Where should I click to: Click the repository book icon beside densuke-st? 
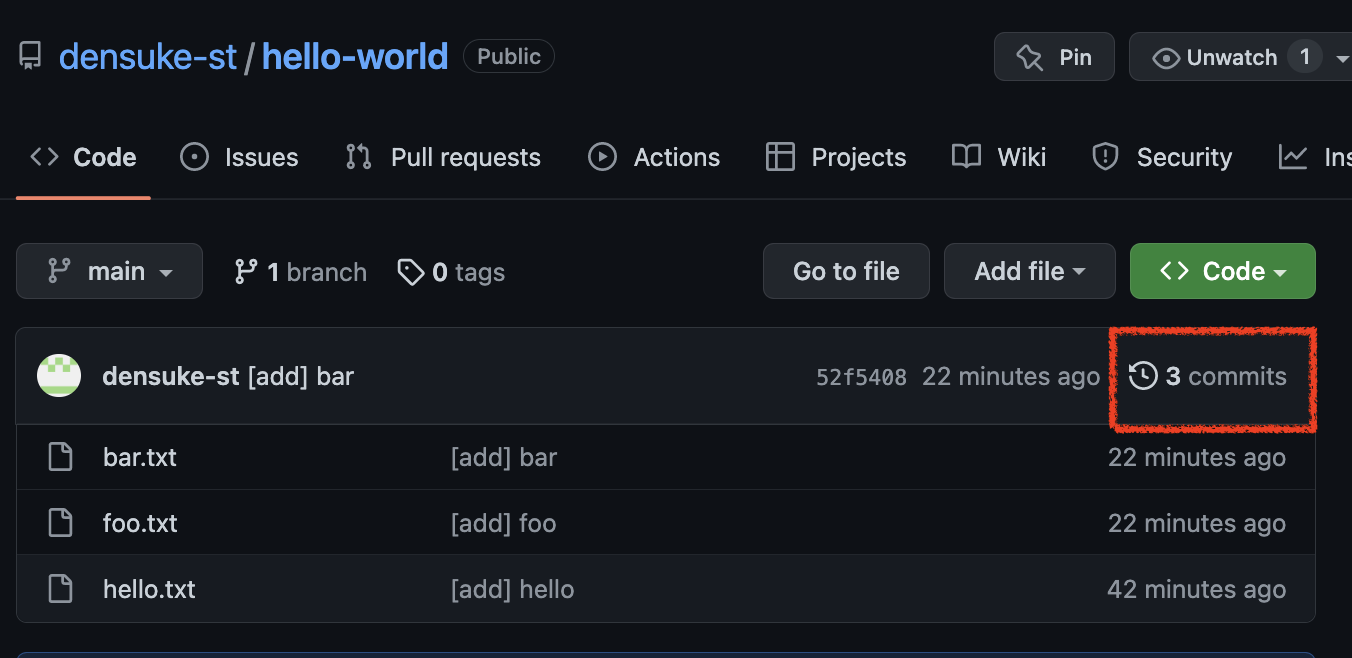(x=31, y=57)
